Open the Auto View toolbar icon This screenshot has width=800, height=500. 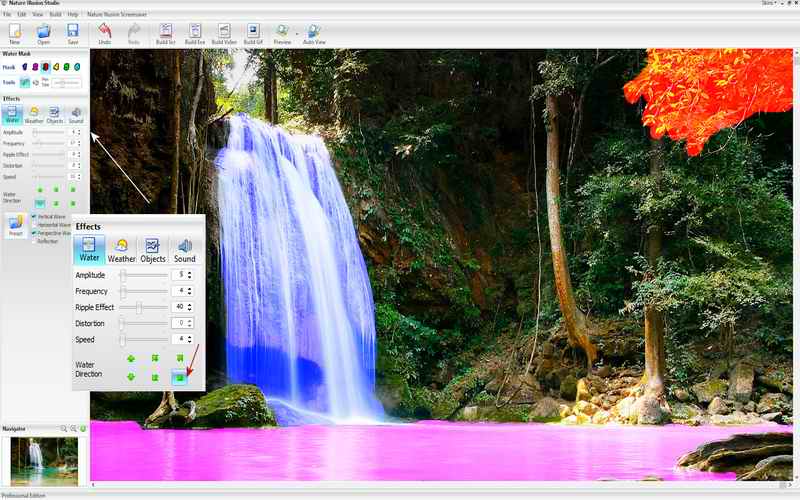point(314,34)
